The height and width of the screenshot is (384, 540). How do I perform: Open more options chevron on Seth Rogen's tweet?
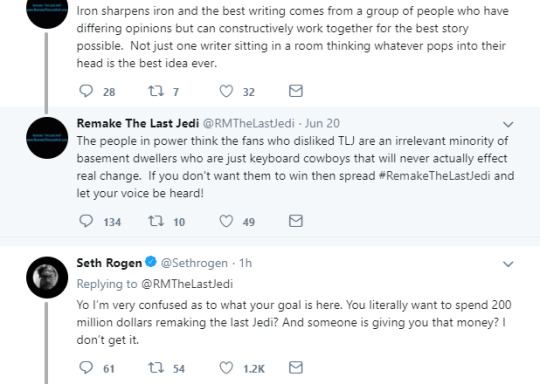point(508,264)
